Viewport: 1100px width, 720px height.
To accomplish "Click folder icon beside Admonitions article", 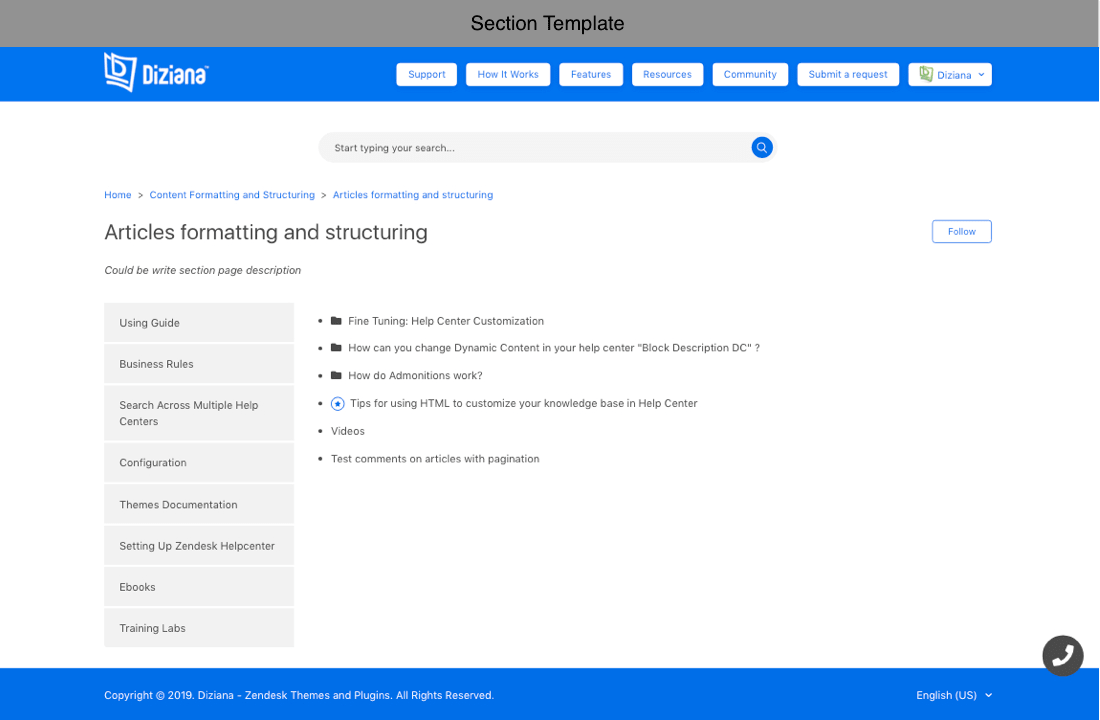I will [x=336, y=376].
